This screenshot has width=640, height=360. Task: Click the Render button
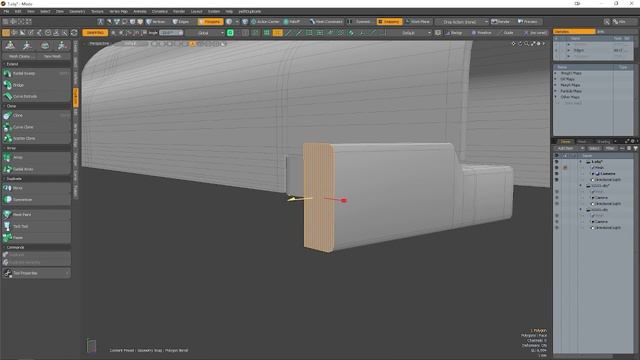pos(501,22)
